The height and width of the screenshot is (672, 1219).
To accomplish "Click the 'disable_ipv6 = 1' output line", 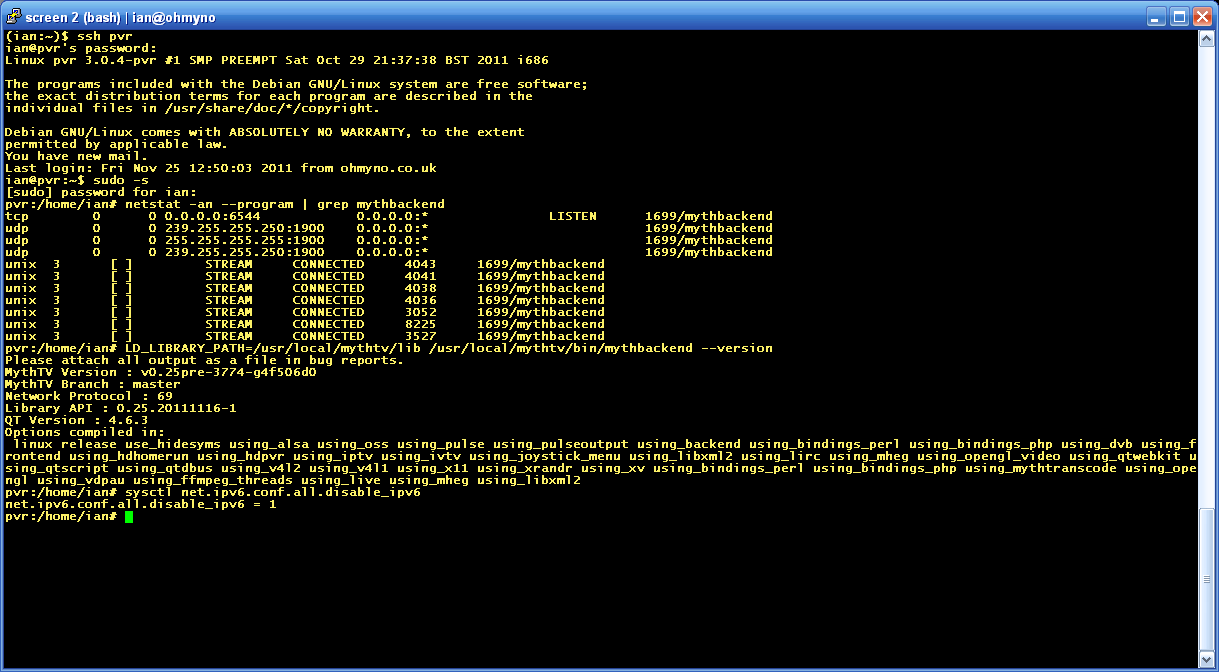I will 140,504.
